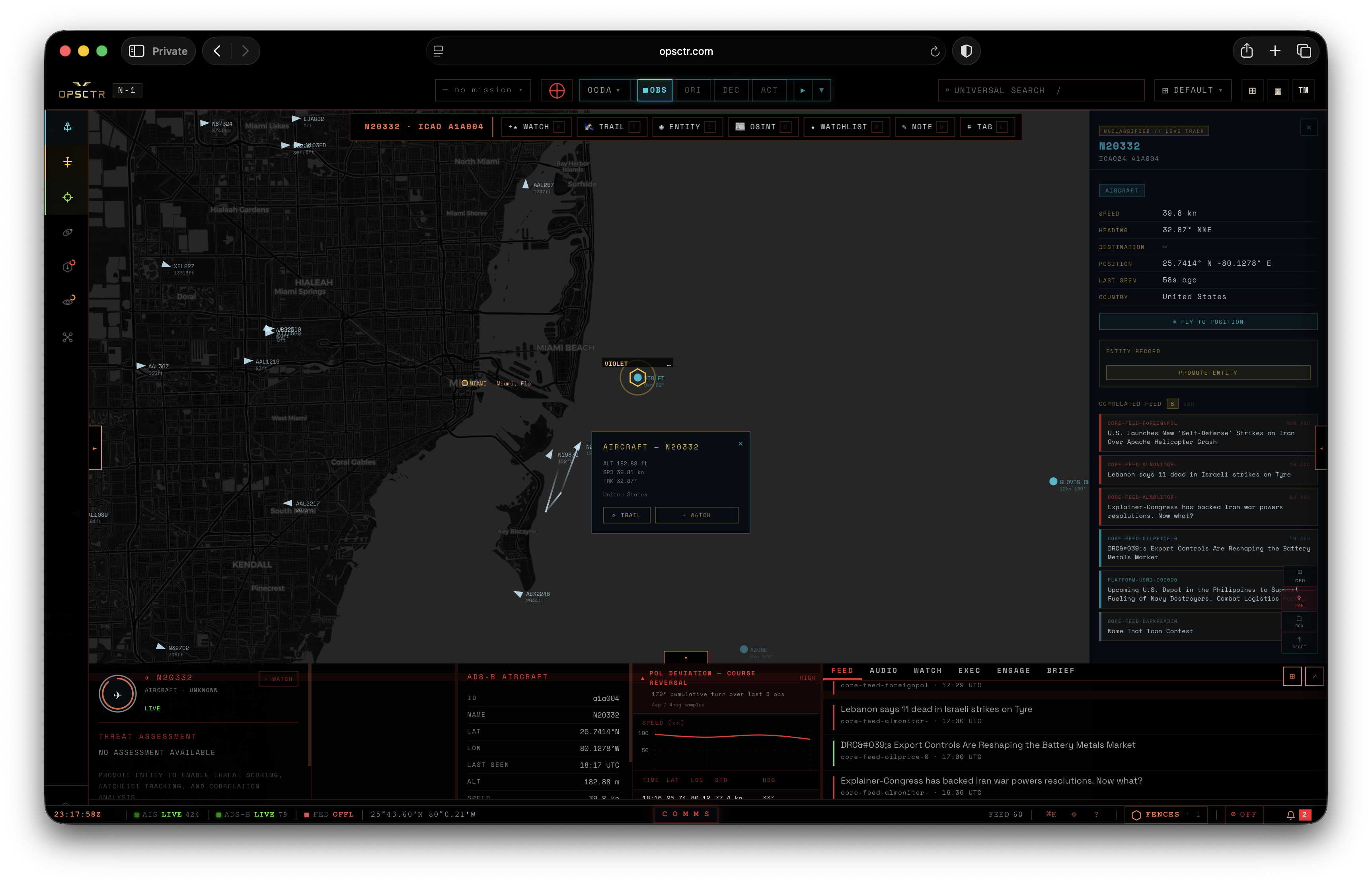
Task: Click the grid layout icon beside DEFAULT
Action: click(1252, 90)
